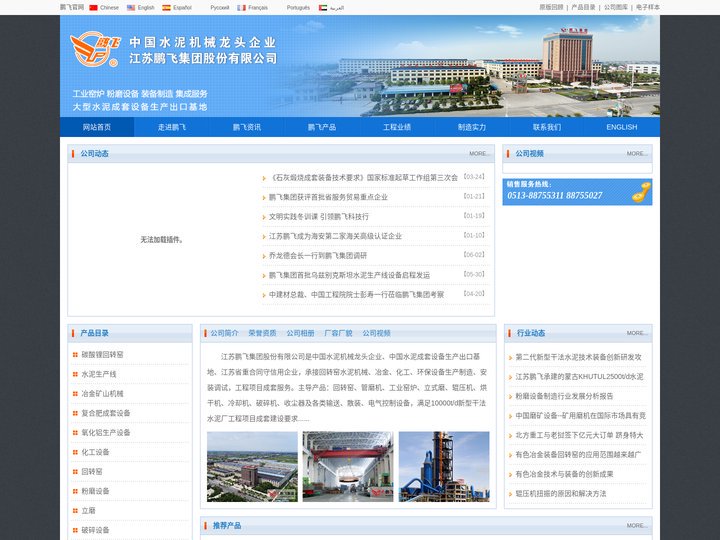Open news 江苏鹏飞成为海安第二家海关高级认证企业
Screen dimensions: 720x540
pyautogui.click(x=335, y=236)
